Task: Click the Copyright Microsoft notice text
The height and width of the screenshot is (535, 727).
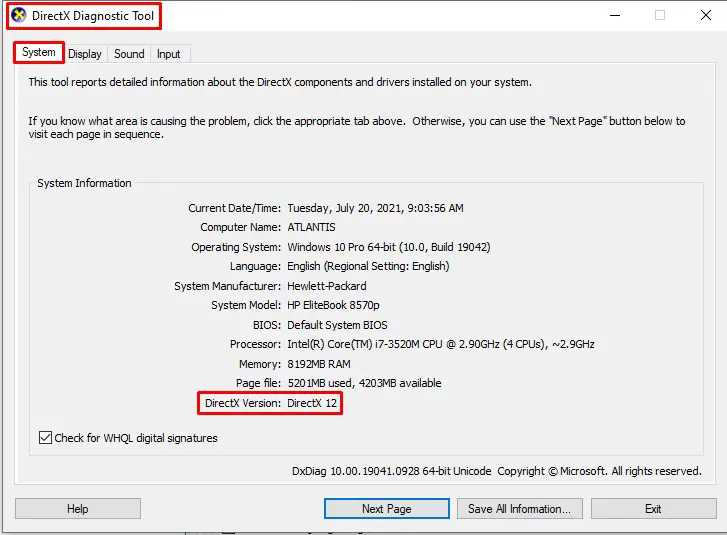Action: pyautogui.click(x=599, y=471)
